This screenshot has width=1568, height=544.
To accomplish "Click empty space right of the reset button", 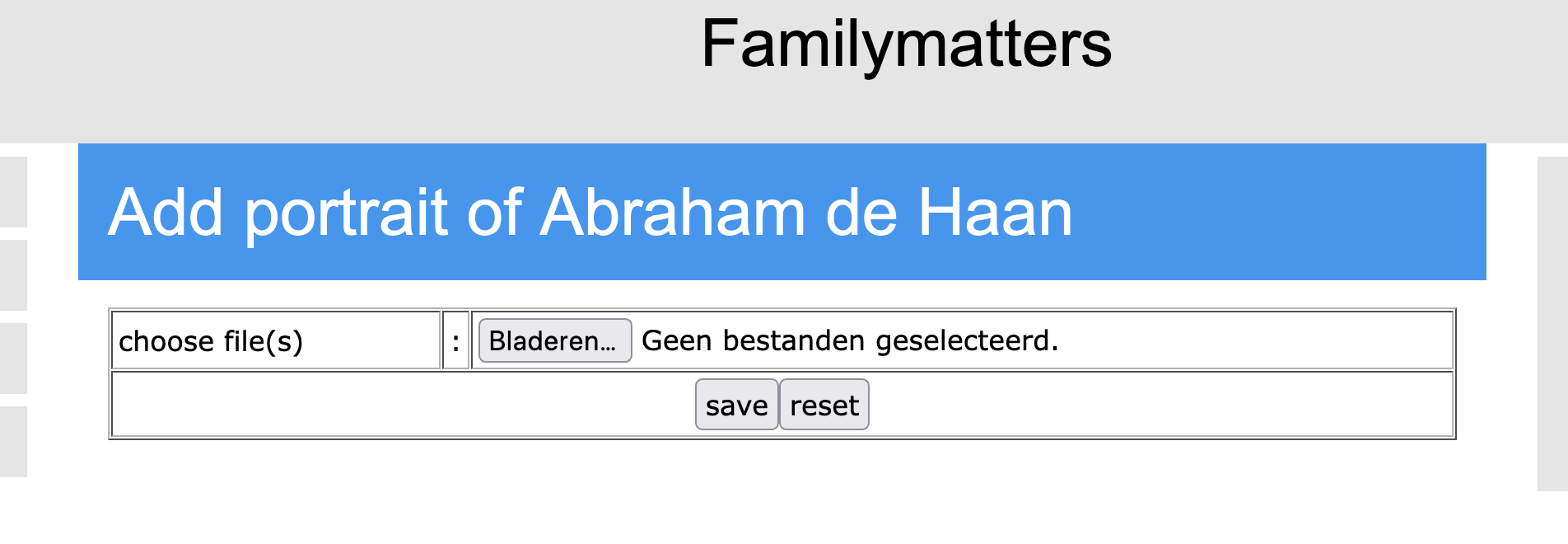I will [x=1153, y=405].
